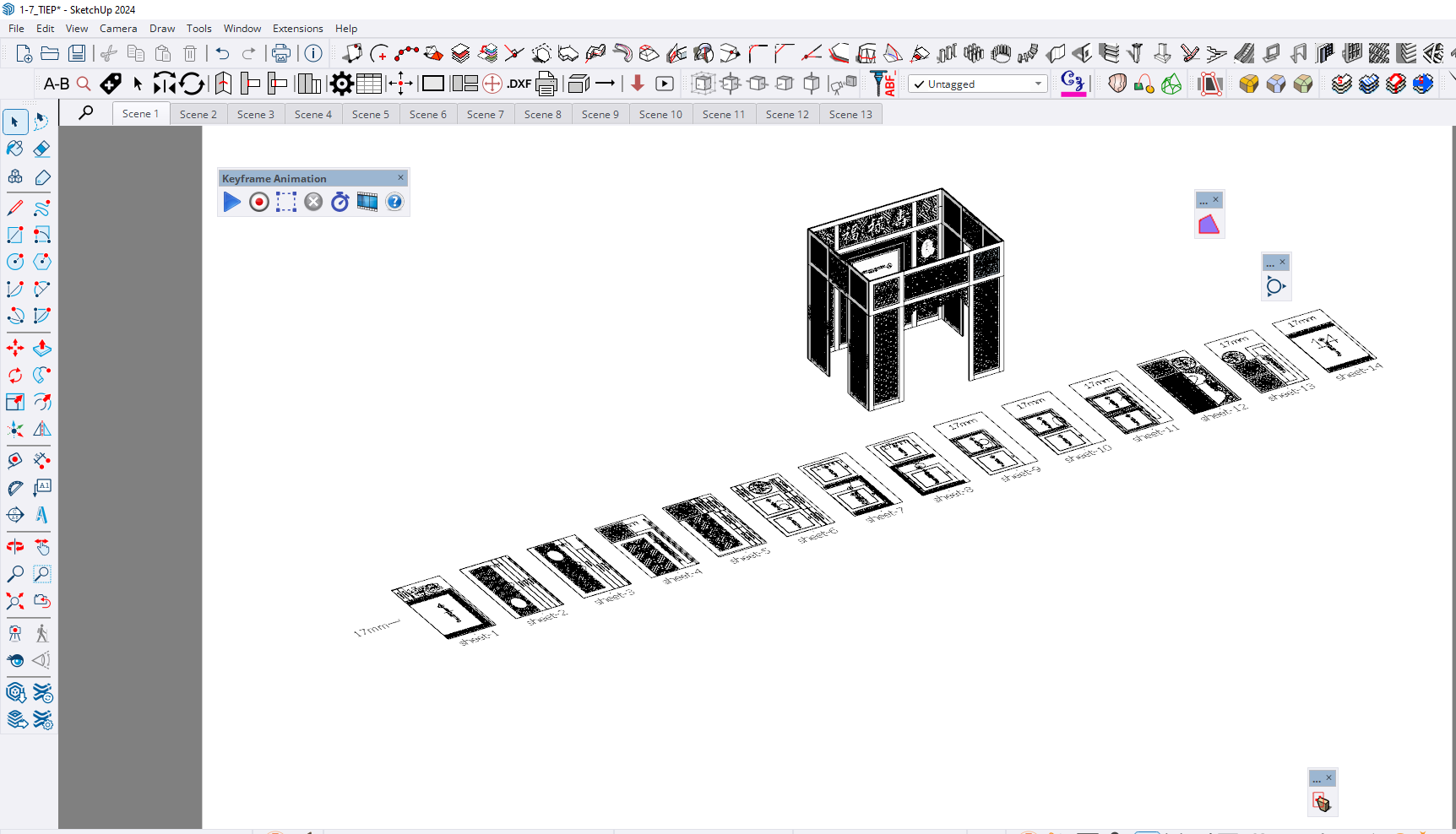Open the Extensions menu
1456x834 pixels.
click(x=297, y=29)
